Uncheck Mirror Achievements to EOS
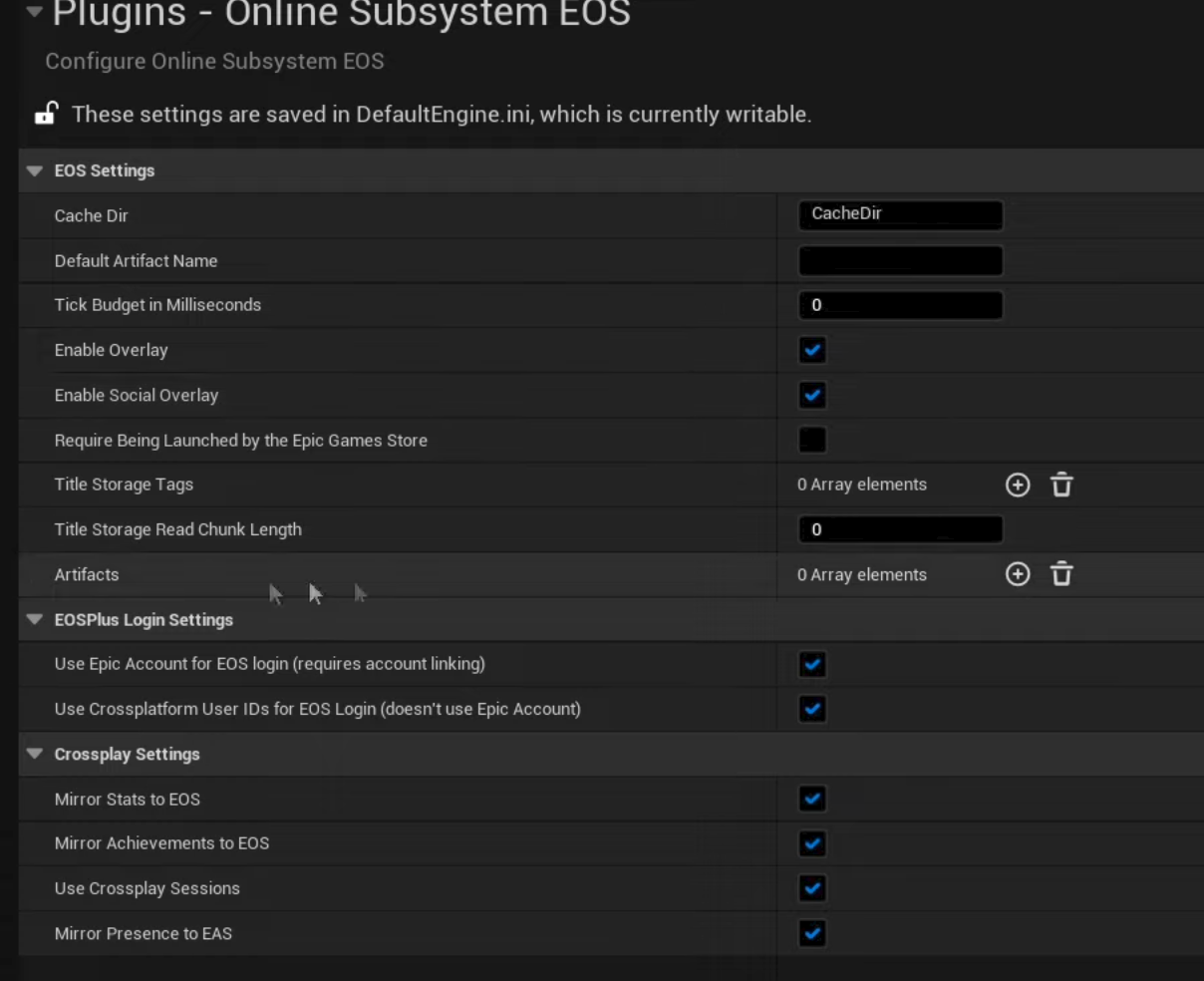 (812, 843)
